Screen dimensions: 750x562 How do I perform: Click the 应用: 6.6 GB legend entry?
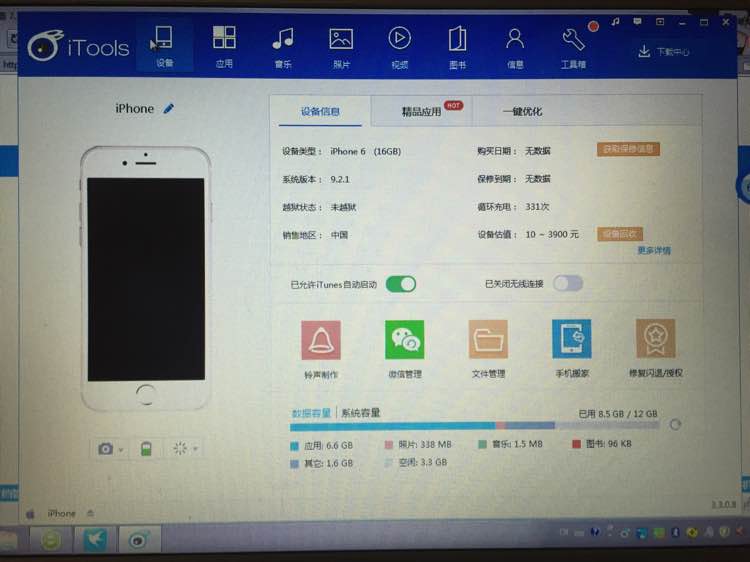click(x=322, y=445)
